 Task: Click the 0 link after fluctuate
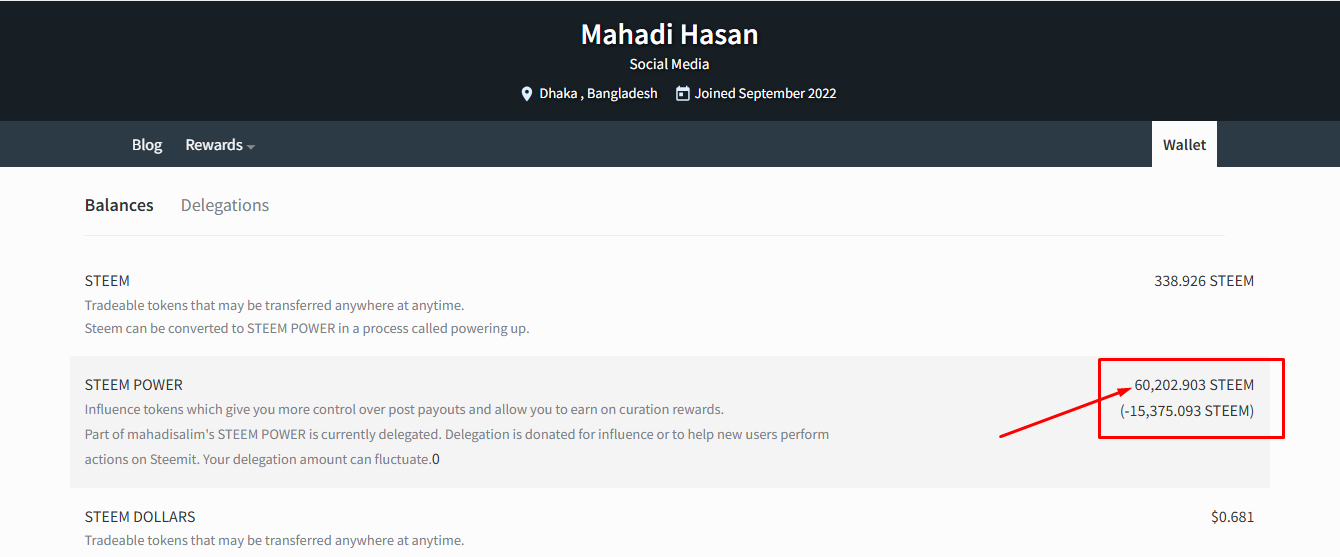tap(436, 459)
